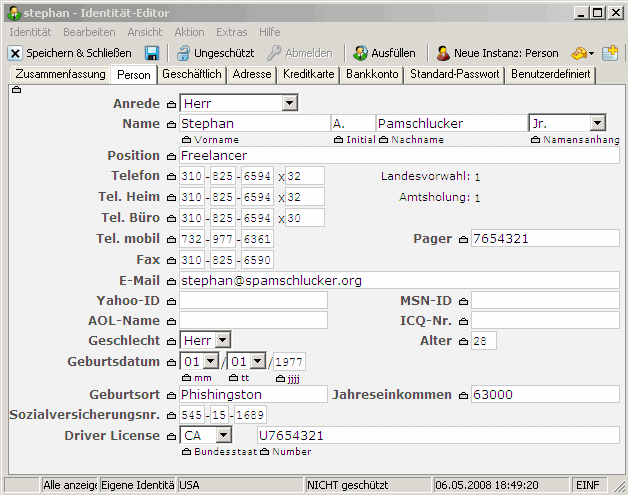Click the lock icon beside Position field
Viewport: 628px width, 495px height.
171,156
